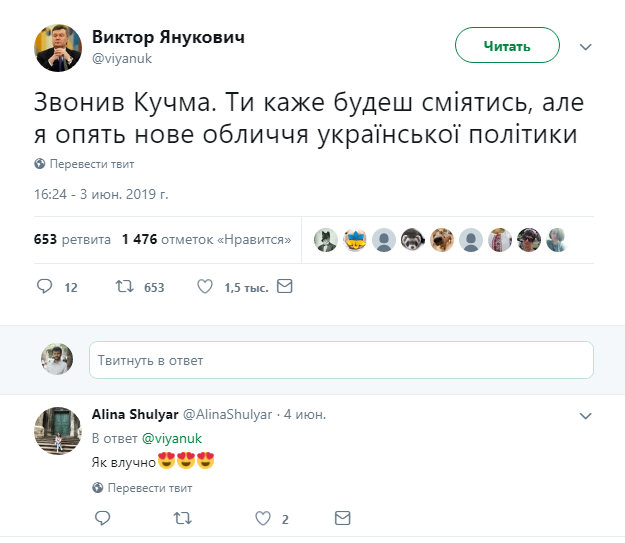Click the globe icon beside Перевести твит
Image resolution: width=625 pixels, height=543 pixels.
tap(40, 164)
